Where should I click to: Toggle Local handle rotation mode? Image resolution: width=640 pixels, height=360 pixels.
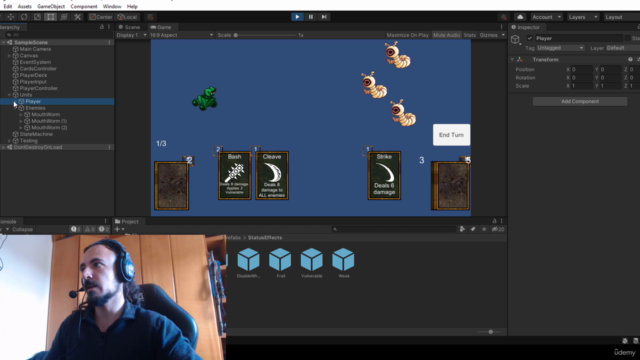coord(127,17)
